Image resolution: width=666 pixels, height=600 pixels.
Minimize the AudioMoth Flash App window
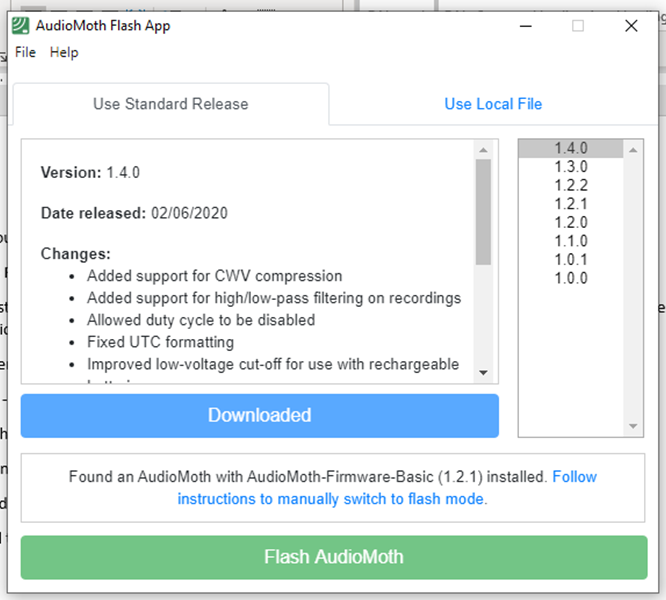(x=525, y=26)
